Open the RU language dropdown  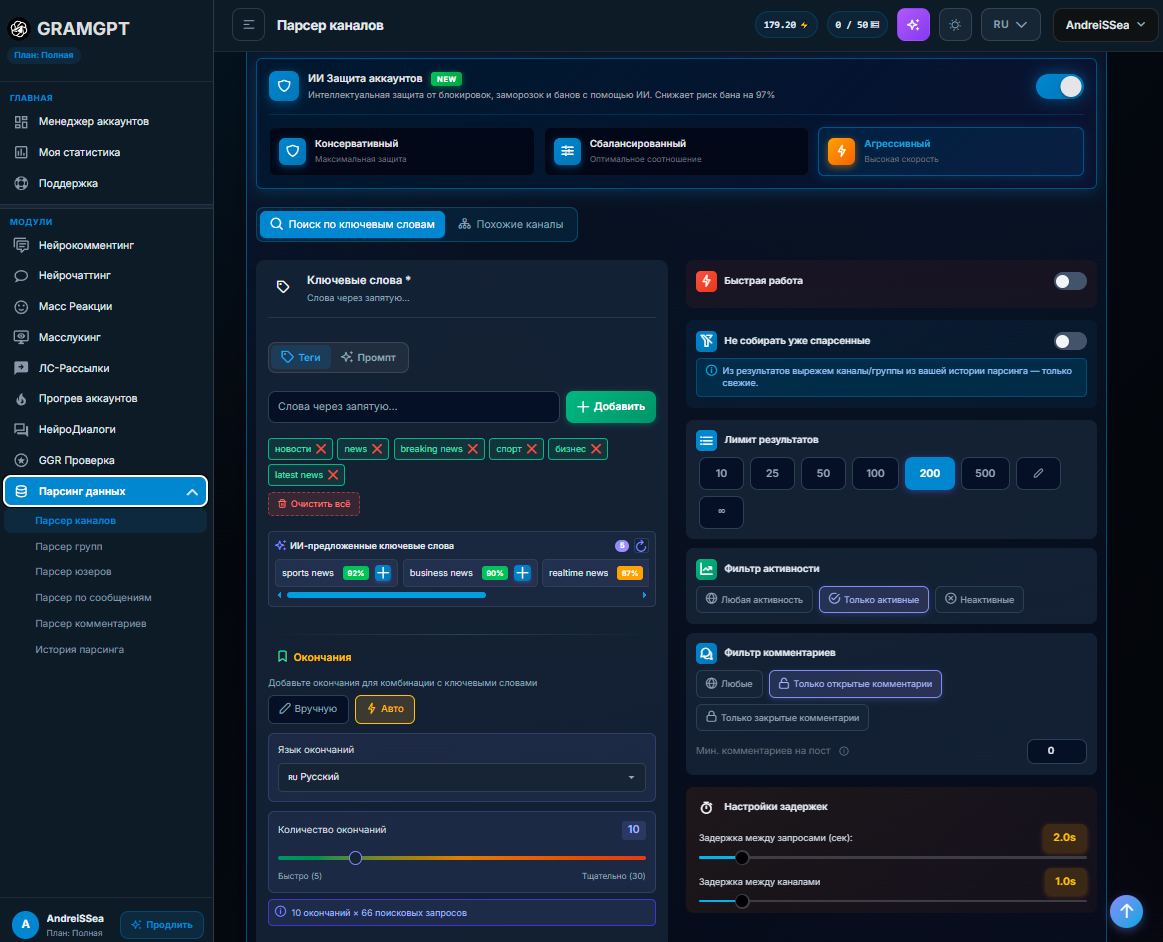click(1010, 25)
